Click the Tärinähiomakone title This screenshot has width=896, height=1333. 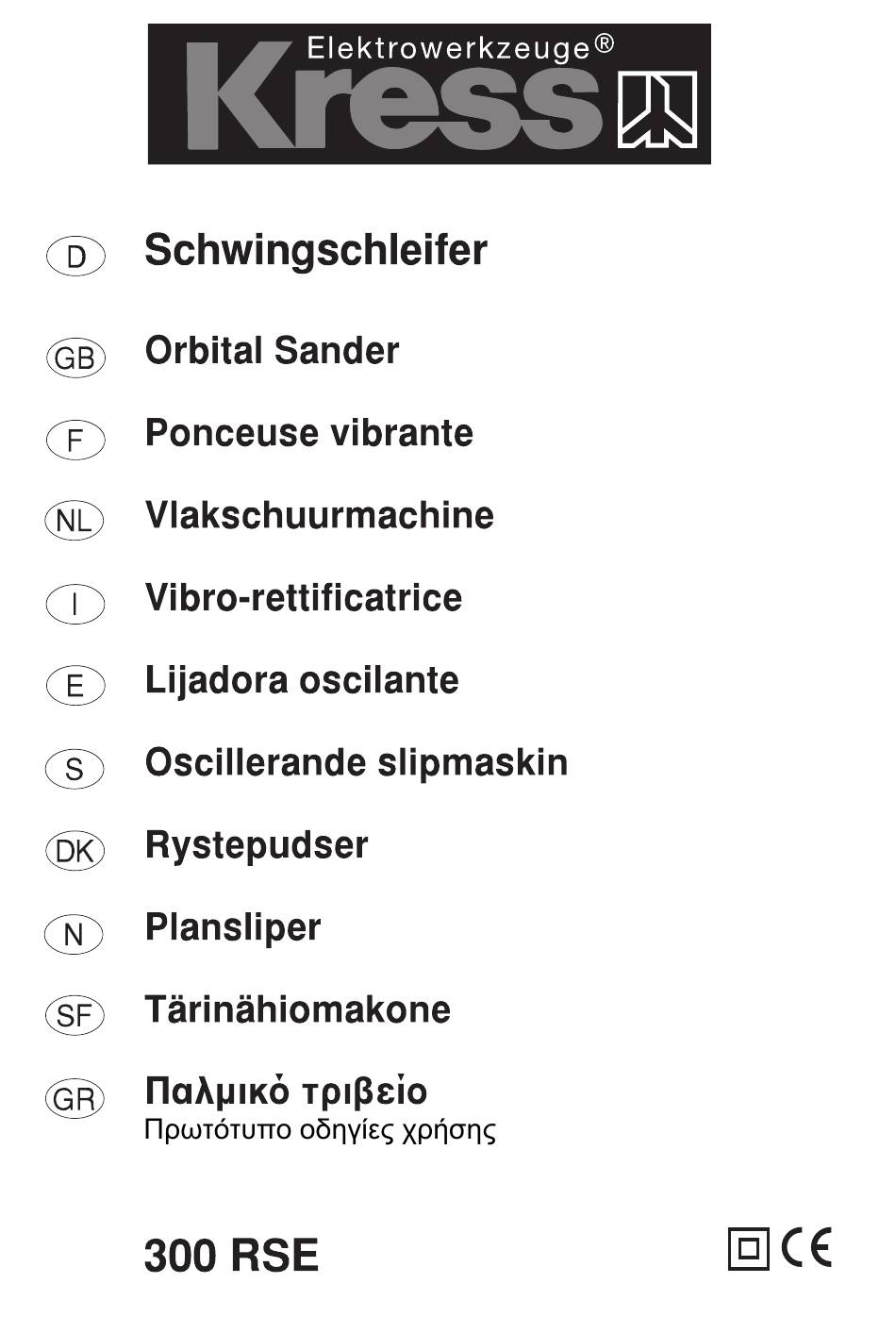pos(298,1009)
